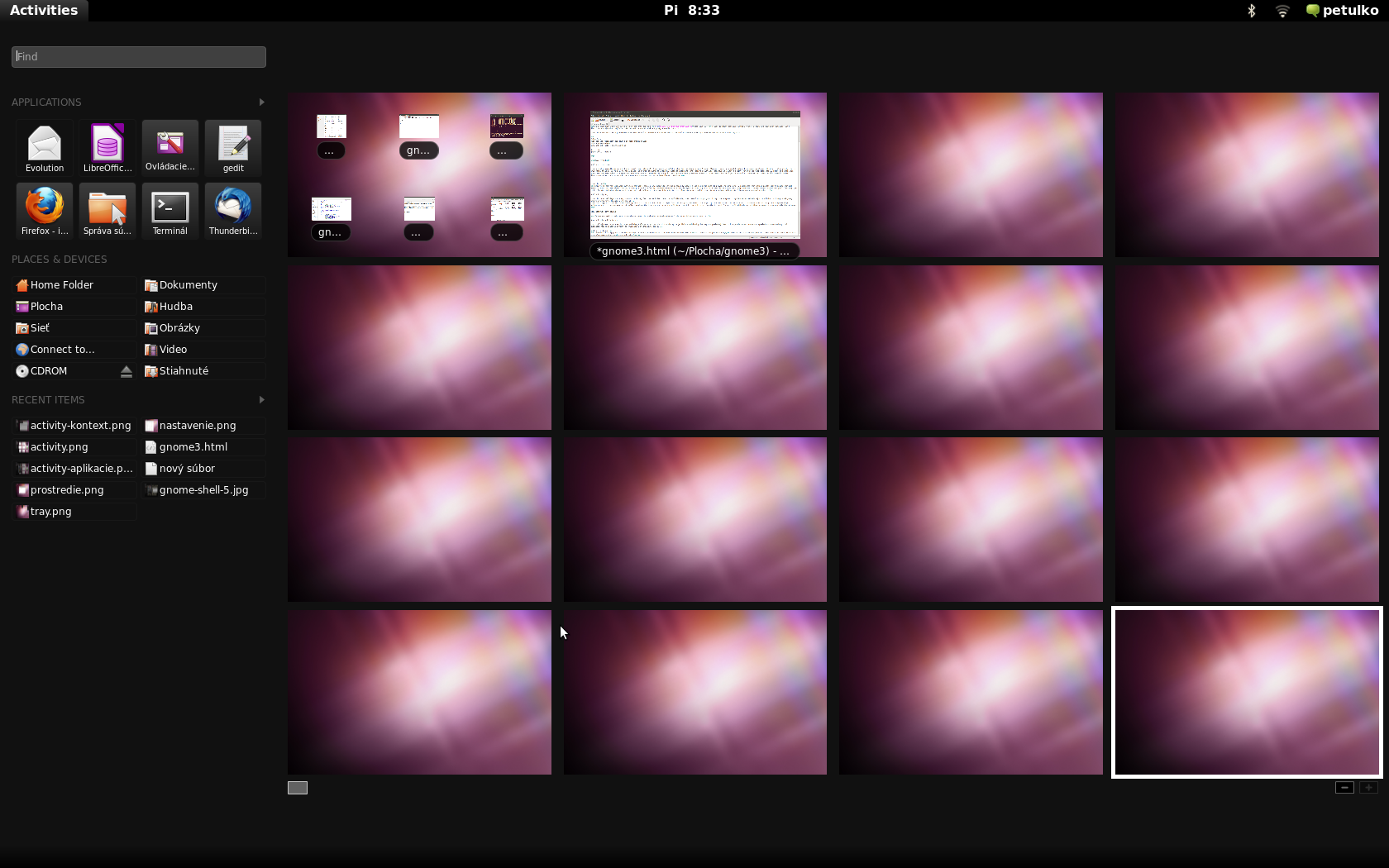Open the clock calendar menu

[692, 11]
